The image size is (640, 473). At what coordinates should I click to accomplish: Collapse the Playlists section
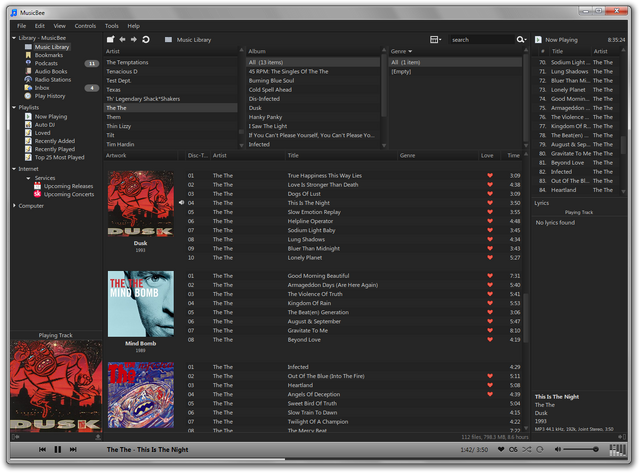tap(14, 108)
